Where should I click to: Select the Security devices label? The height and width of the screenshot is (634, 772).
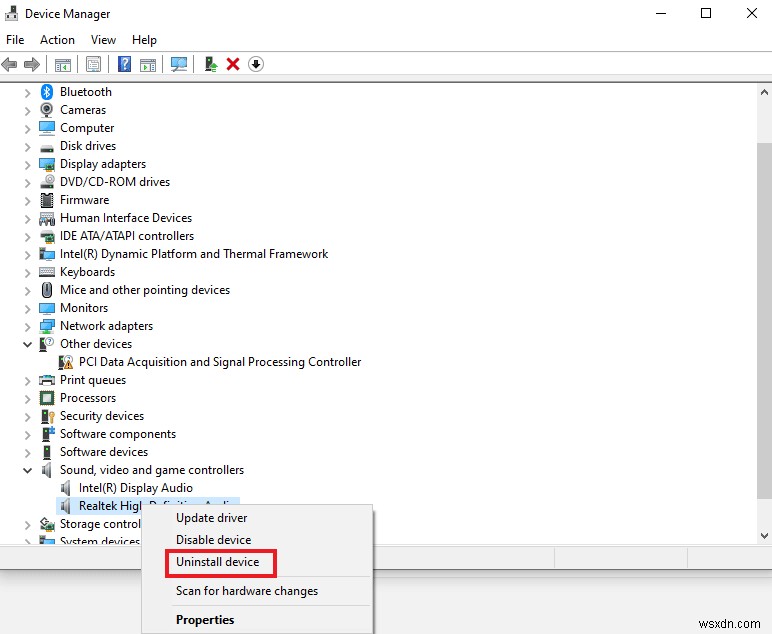coord(102,416)
